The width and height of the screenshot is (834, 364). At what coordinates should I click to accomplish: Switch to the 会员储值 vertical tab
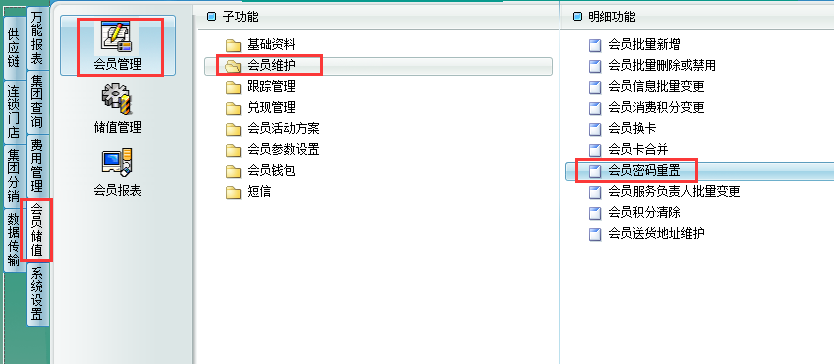tap(37, 230)
